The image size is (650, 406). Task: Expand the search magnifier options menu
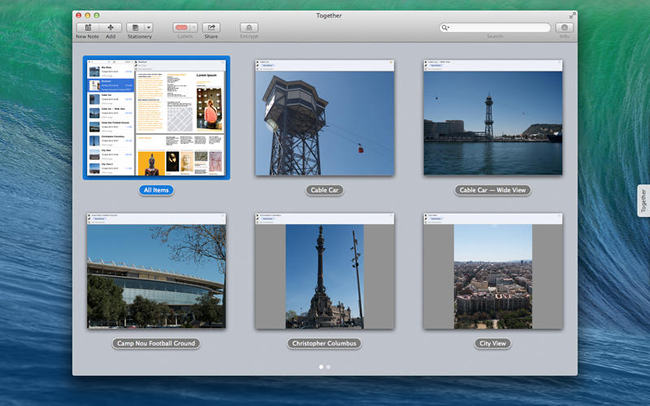(x=447, y=27)
